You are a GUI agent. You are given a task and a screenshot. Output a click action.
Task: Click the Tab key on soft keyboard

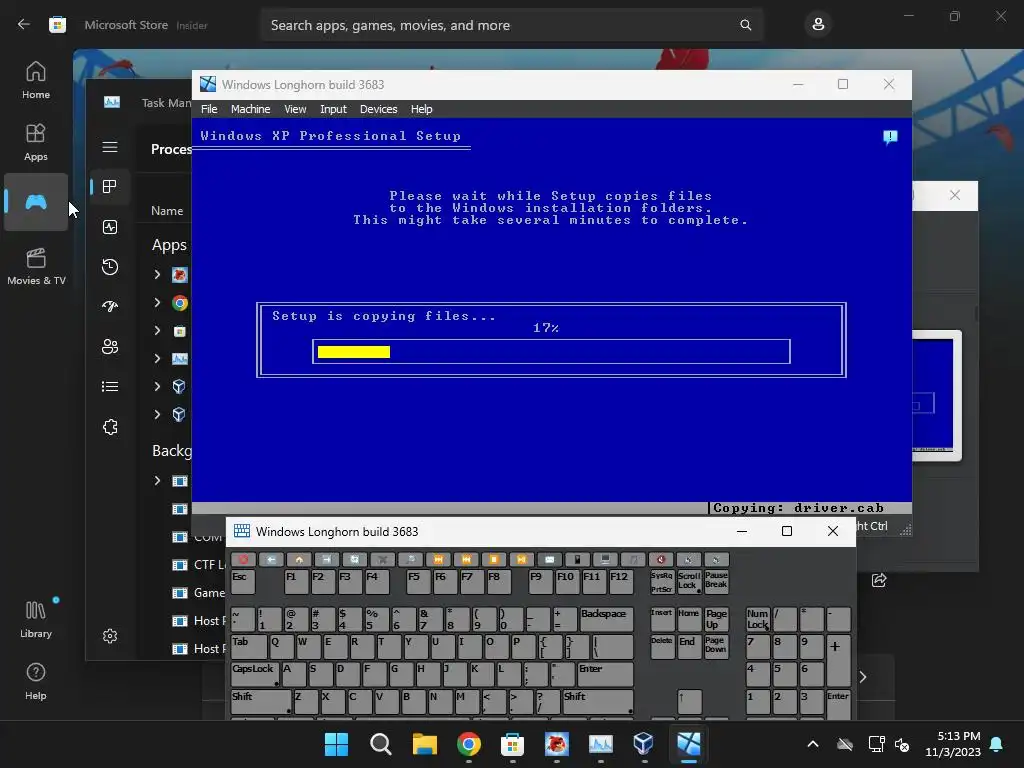tap(249, 647)
